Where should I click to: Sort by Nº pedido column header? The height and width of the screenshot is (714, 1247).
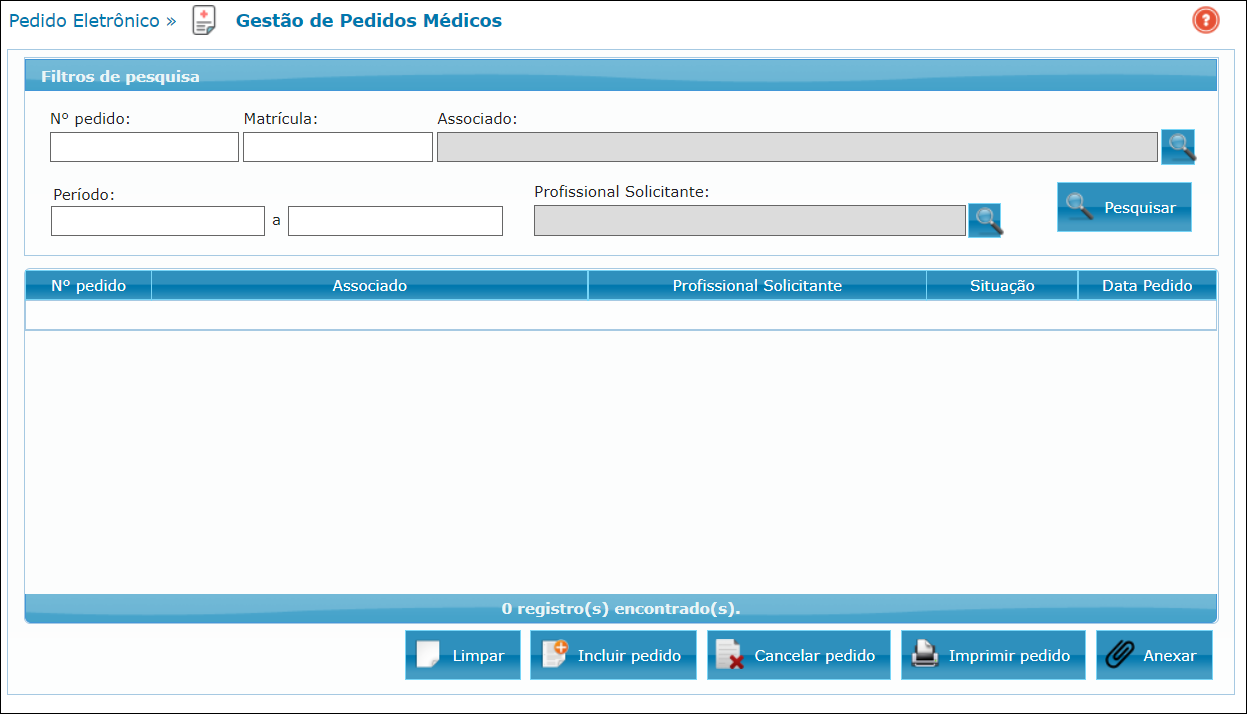point(88,286)
